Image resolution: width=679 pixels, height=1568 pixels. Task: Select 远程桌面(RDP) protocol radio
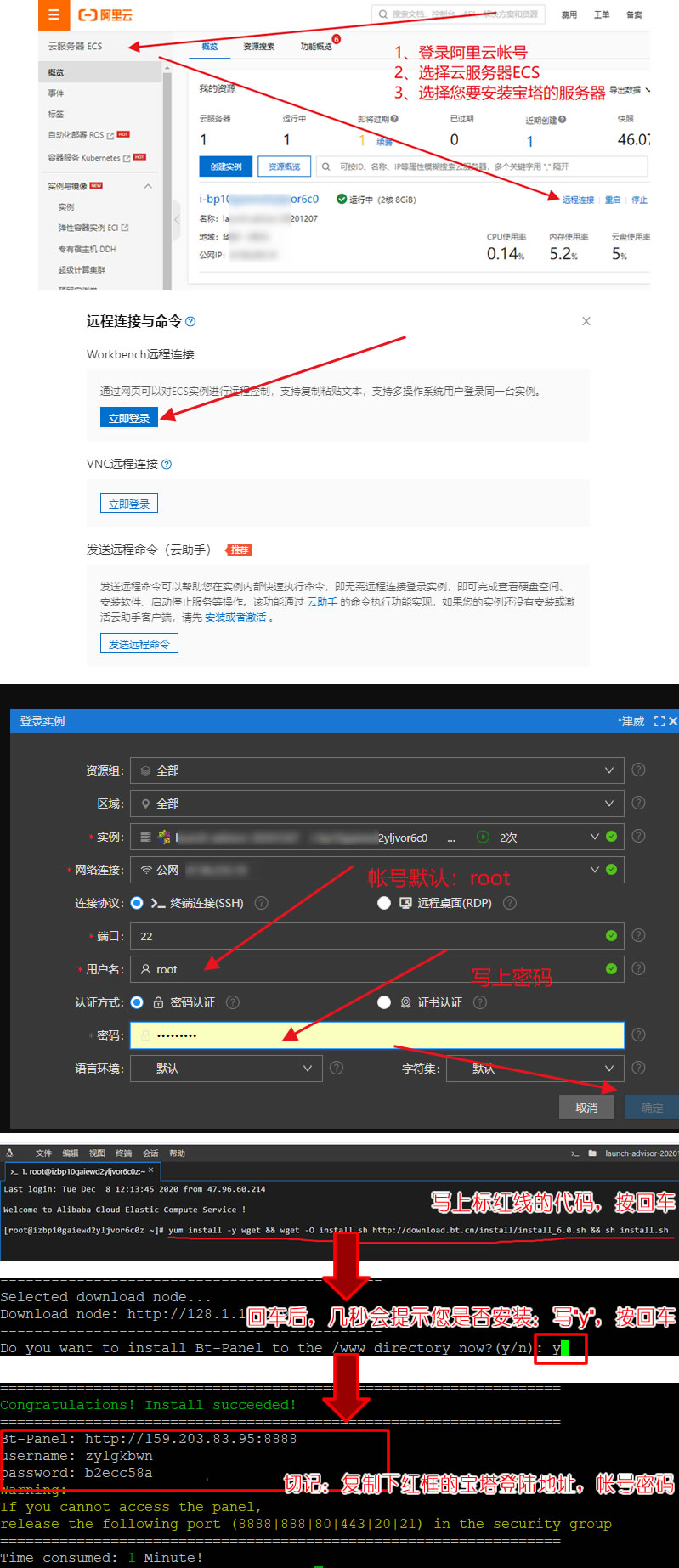(x=384, y=903)
